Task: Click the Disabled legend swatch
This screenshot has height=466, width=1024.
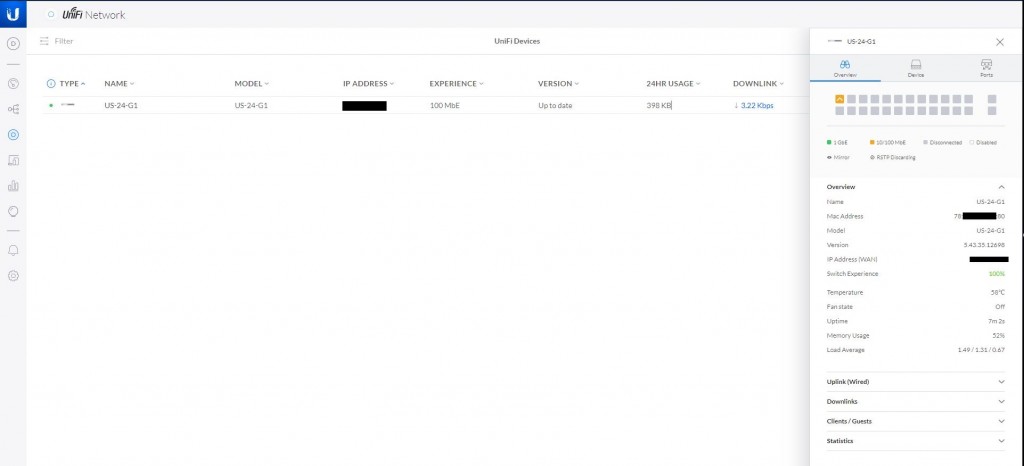Action: 972,142
